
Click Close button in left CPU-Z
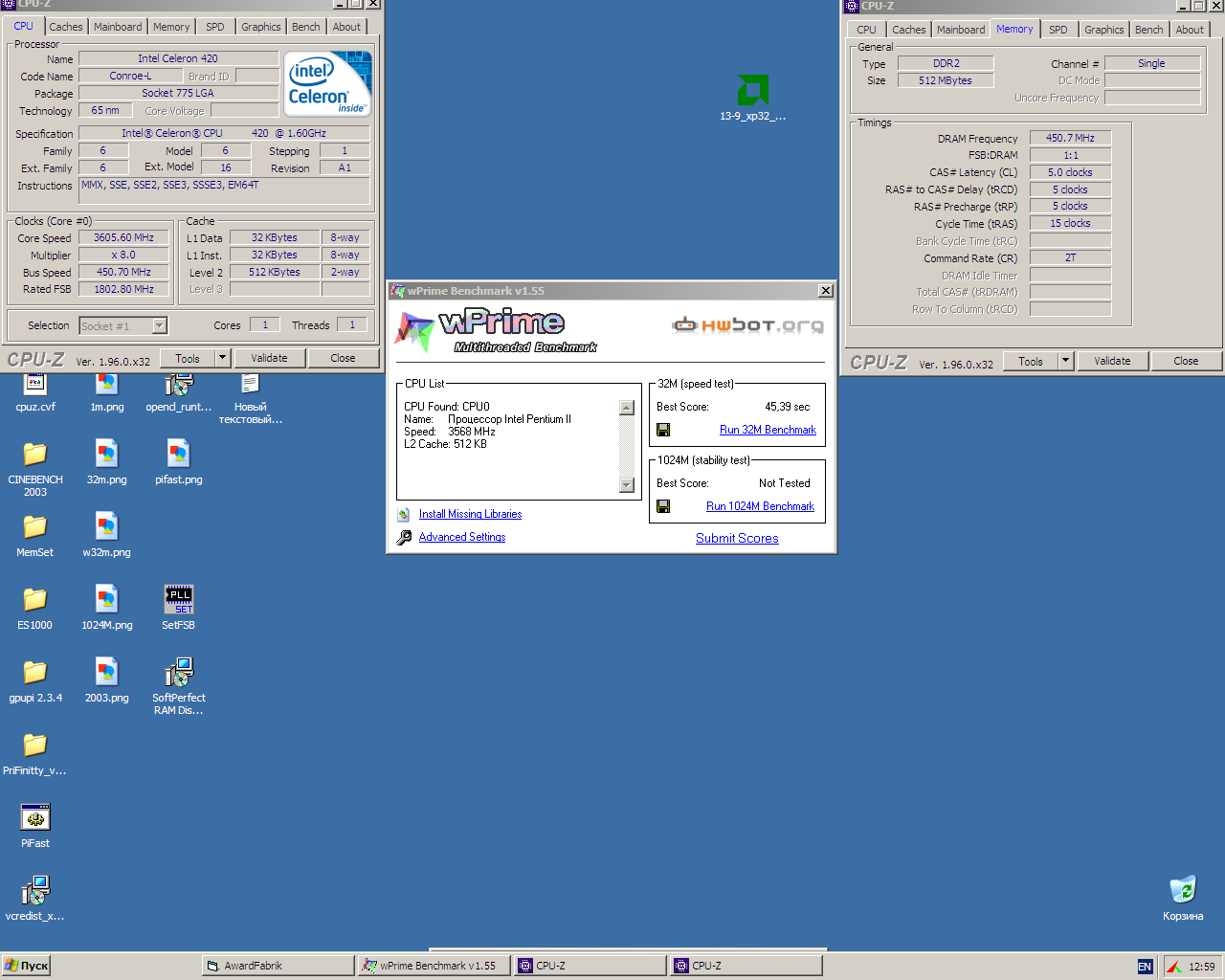[343, 358]
